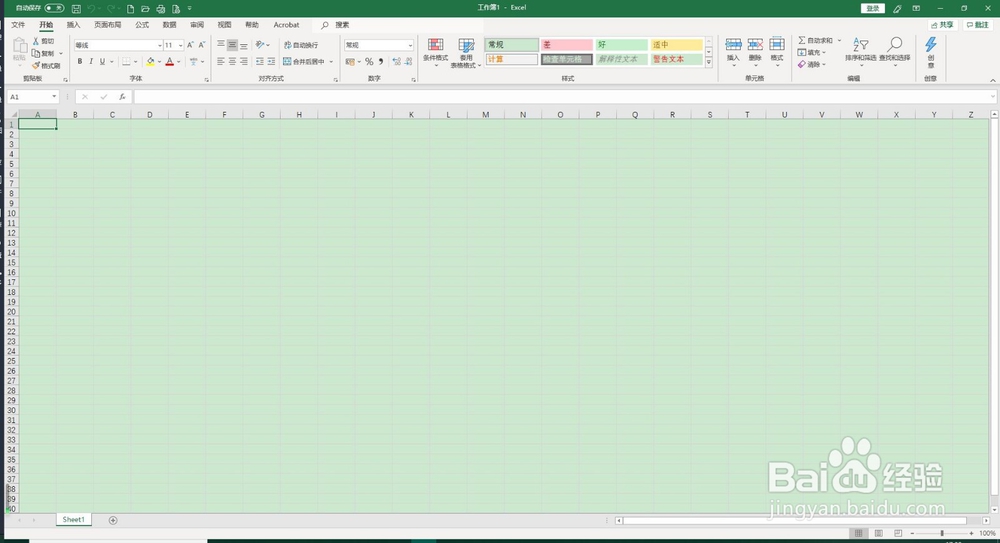
Task: Click the Save disk icon in title bar
Action: point(77,9)
